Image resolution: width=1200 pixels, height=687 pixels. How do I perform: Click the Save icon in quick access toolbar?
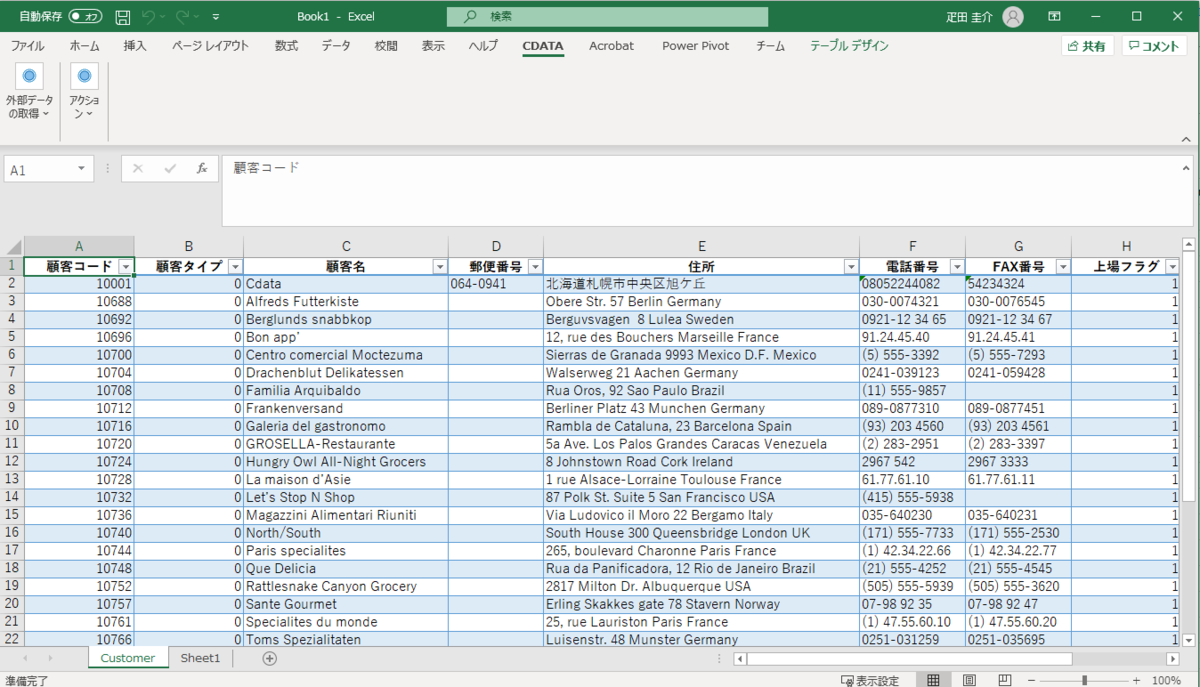122,15
